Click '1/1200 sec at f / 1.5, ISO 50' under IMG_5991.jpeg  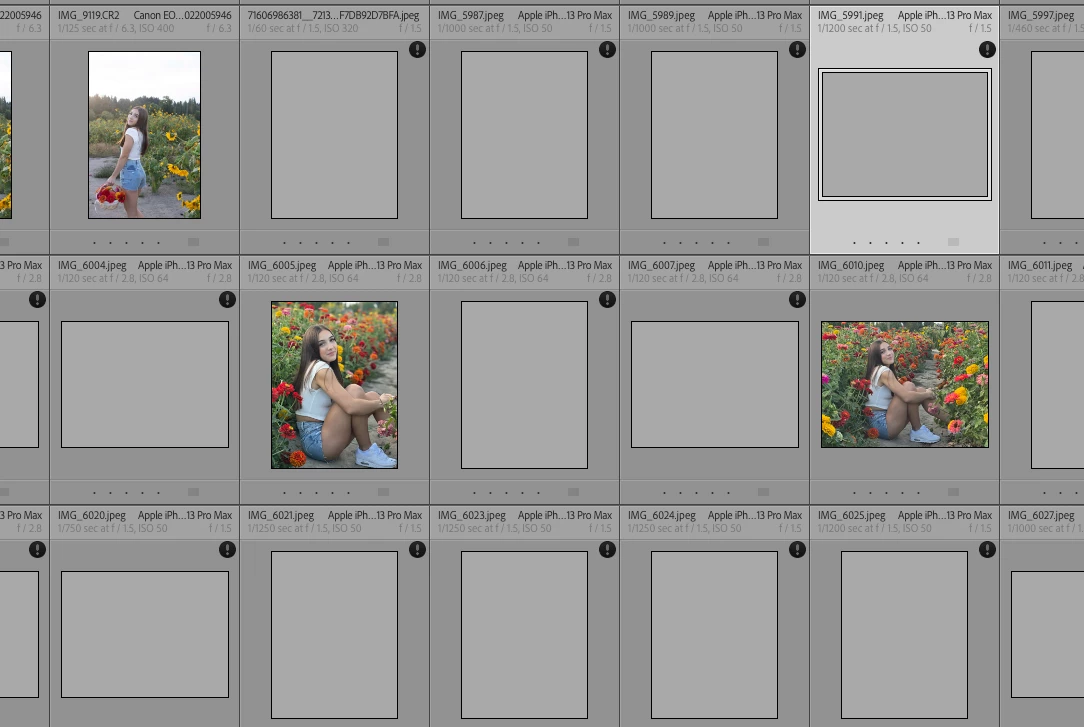pyautogui.click(x=875, y=28)
